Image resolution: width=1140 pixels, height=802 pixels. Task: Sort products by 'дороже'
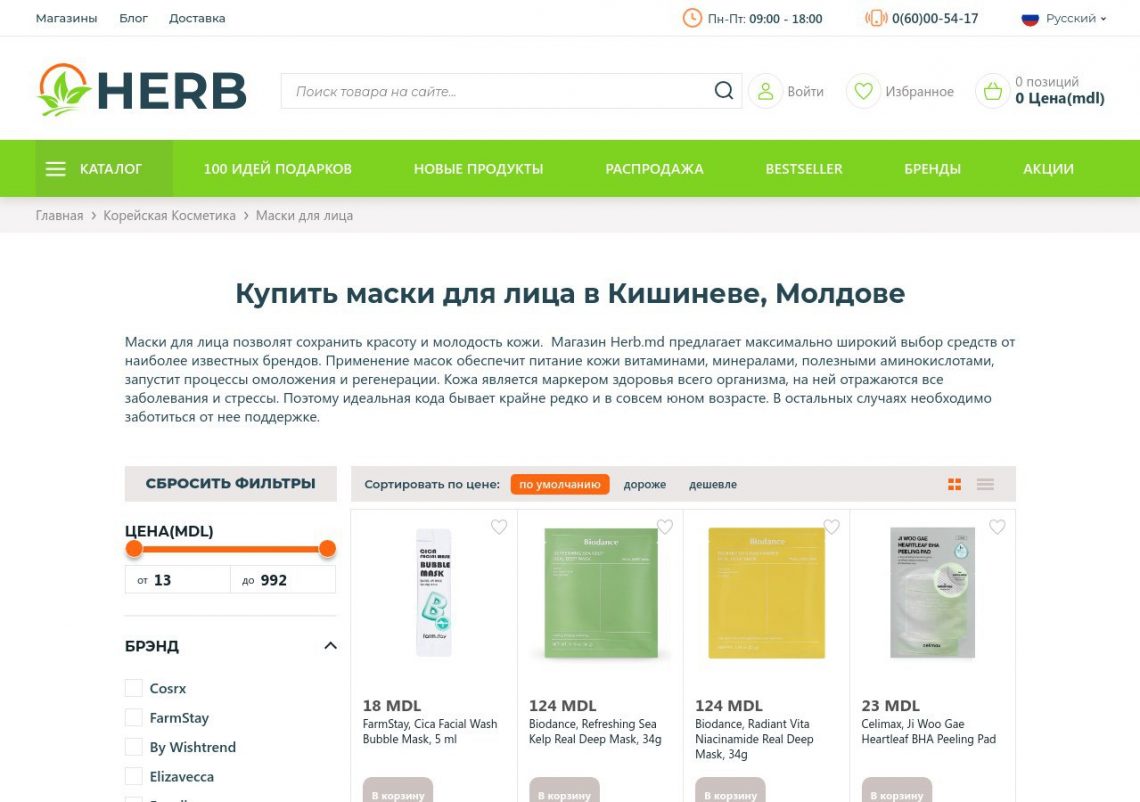(645, 484)
